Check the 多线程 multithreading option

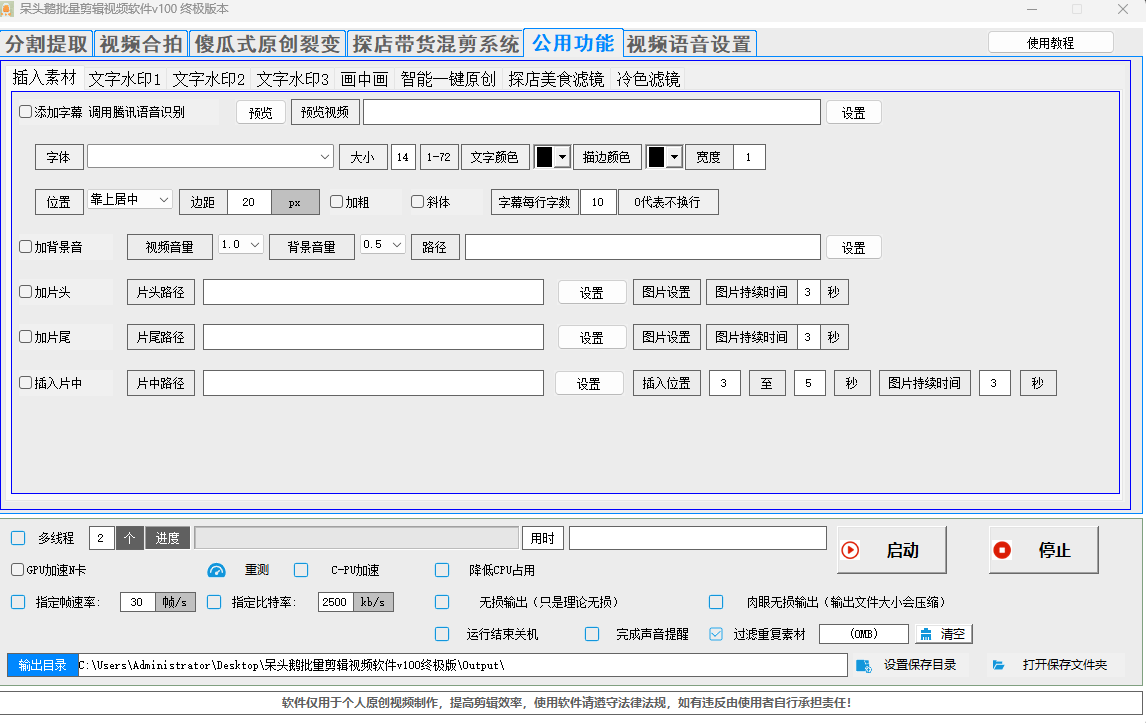(18, 538)
